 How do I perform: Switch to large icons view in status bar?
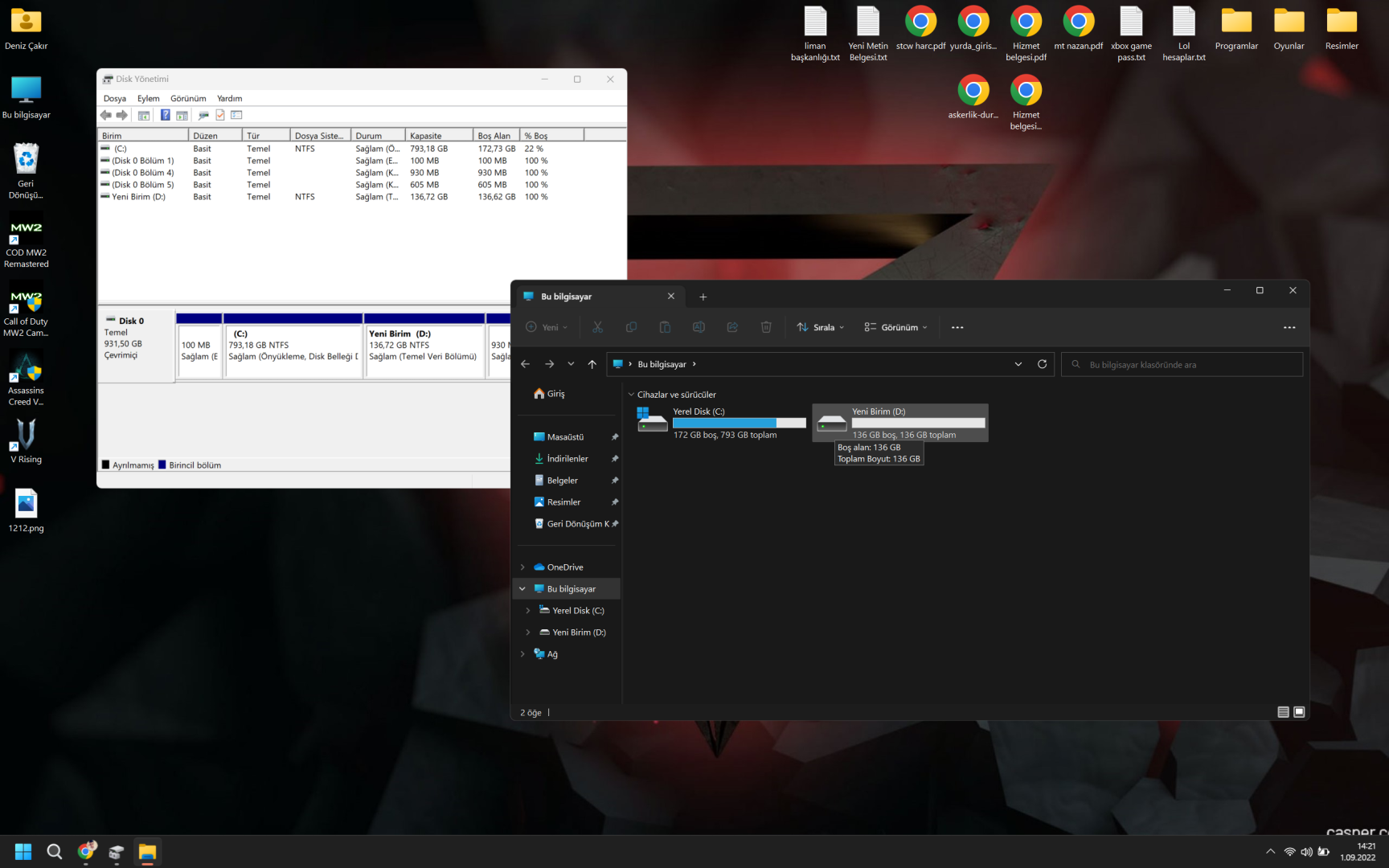(1299, 712)
